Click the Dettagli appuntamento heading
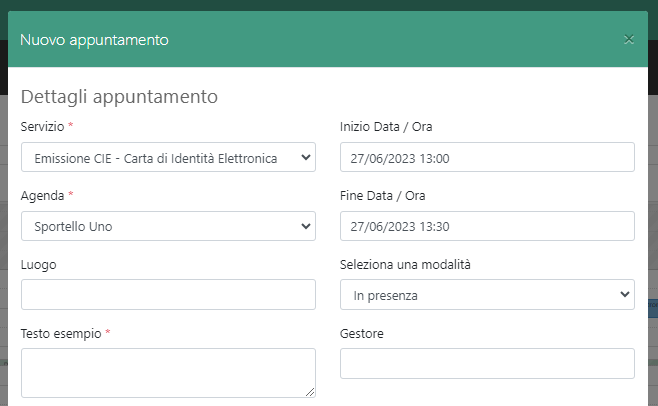 point(119,97)
